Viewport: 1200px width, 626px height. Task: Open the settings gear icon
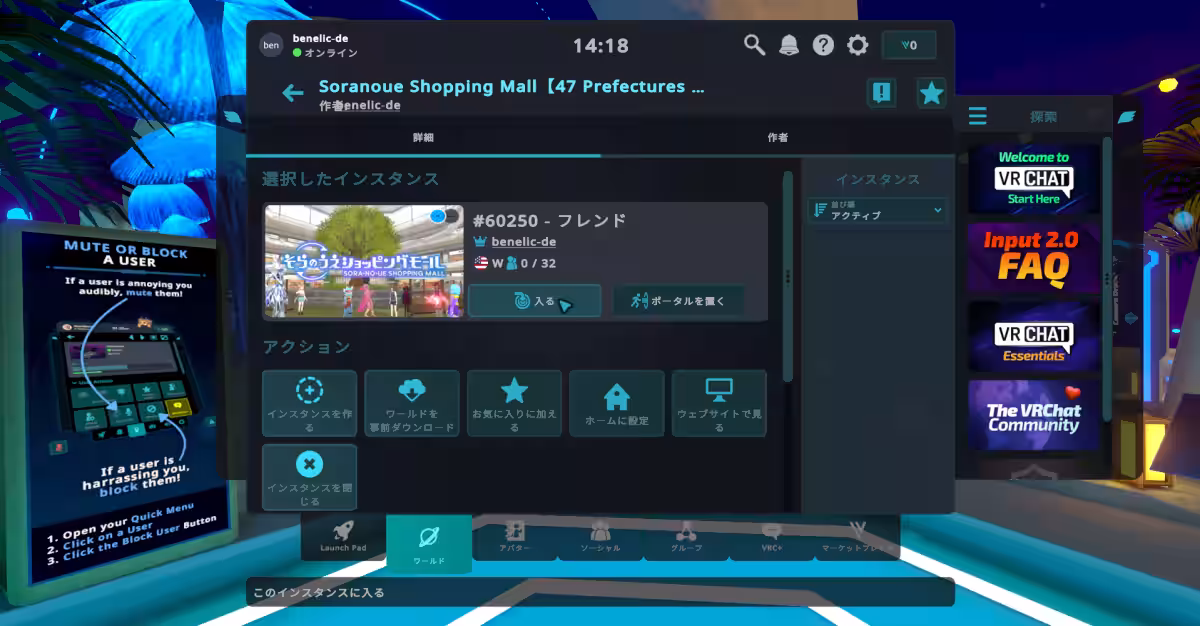(856, 45)
